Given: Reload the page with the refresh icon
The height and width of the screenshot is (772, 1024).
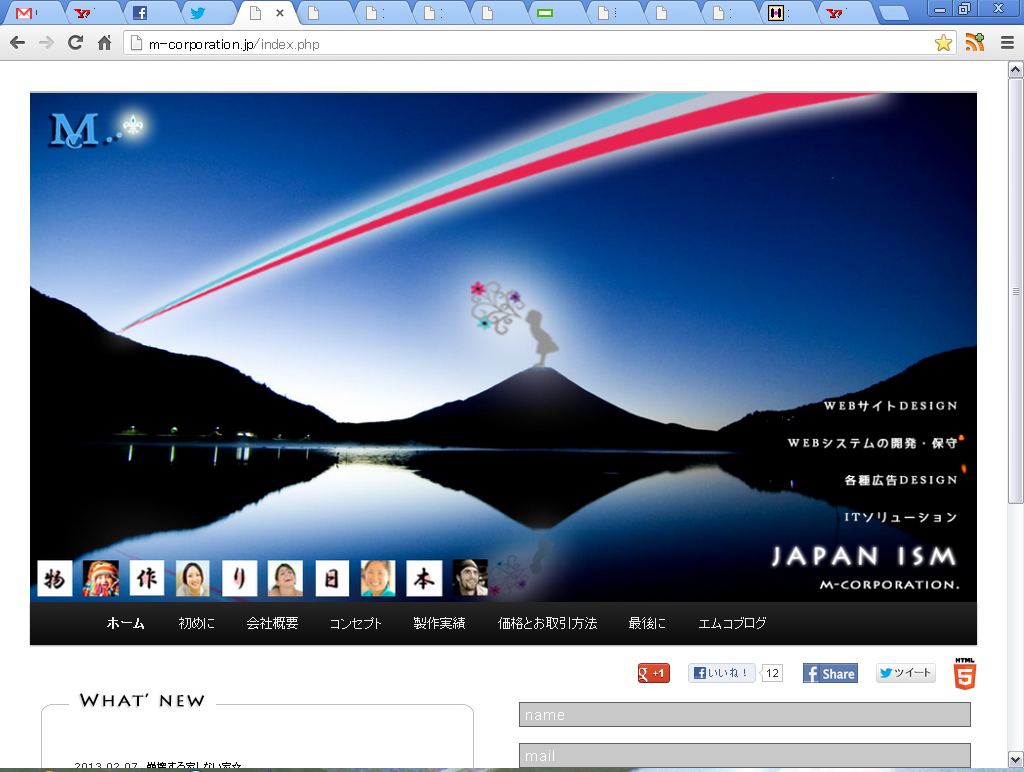Looking at the screenshot, I should [x=75, y=43].
